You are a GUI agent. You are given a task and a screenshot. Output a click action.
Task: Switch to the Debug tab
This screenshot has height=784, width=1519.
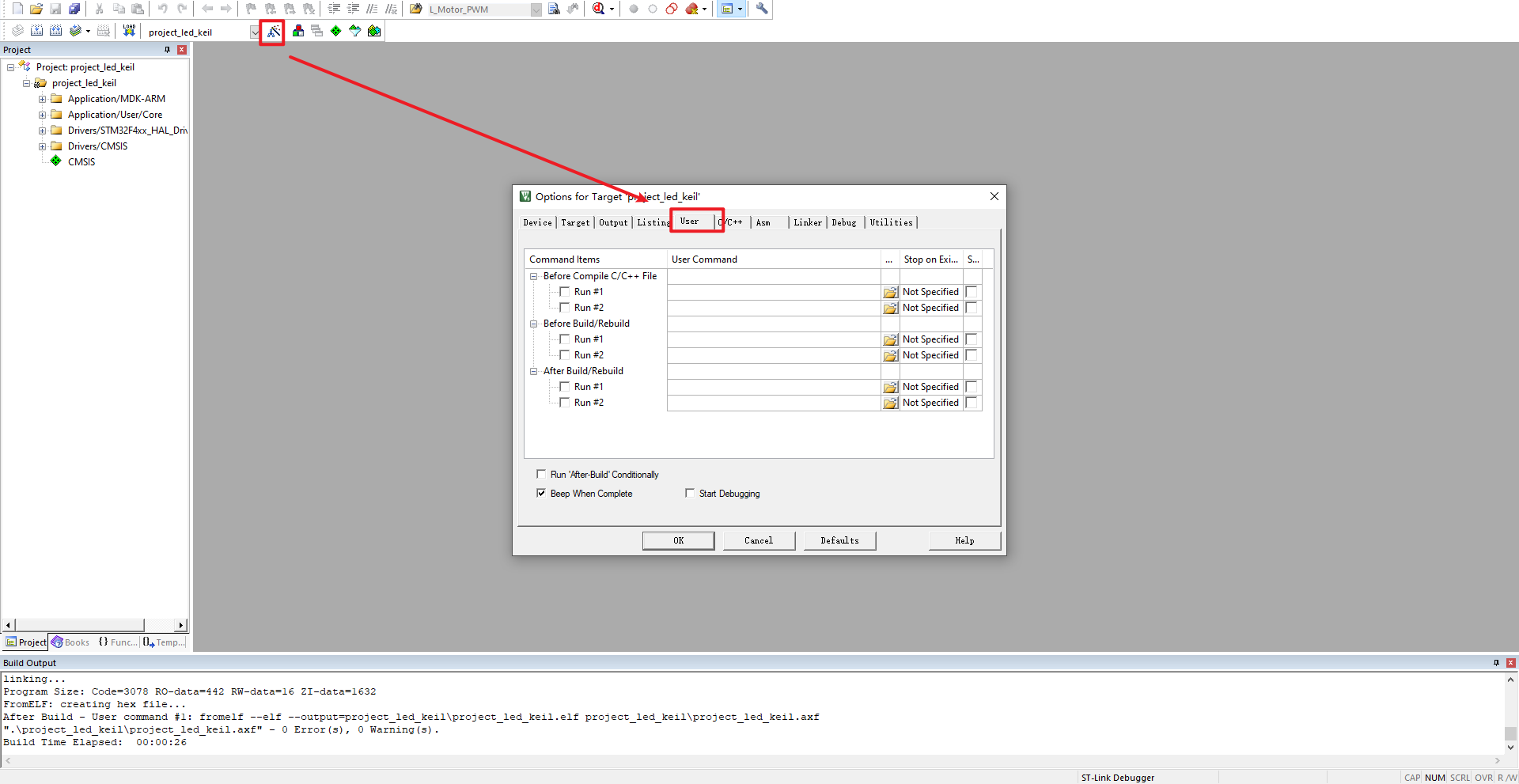[x=844, y=222]
